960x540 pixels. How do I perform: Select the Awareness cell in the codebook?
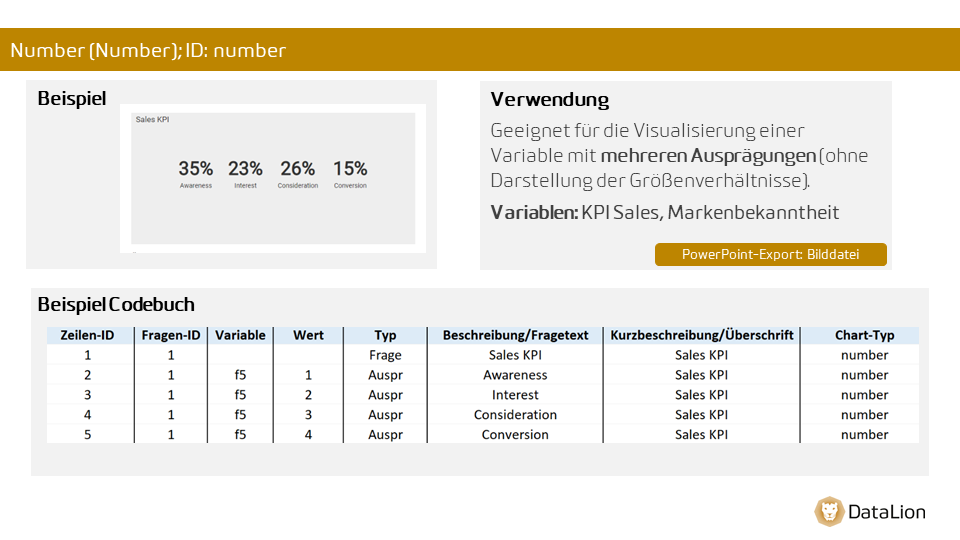(516, 375)
